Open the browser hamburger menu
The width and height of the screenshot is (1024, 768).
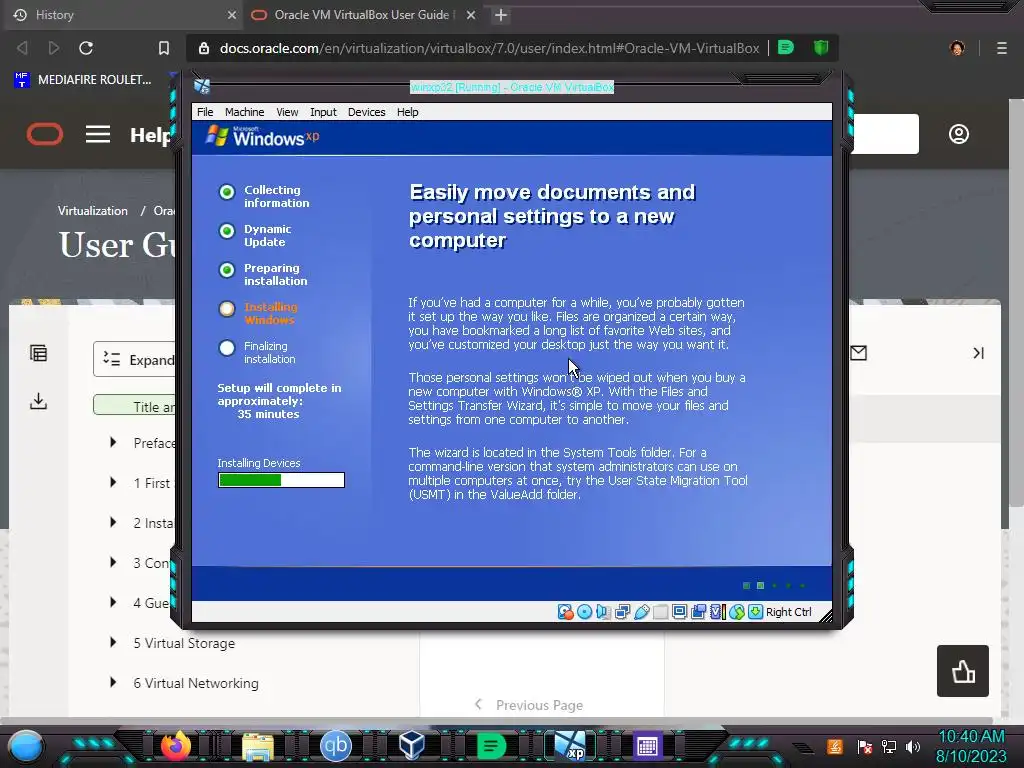1002,48
